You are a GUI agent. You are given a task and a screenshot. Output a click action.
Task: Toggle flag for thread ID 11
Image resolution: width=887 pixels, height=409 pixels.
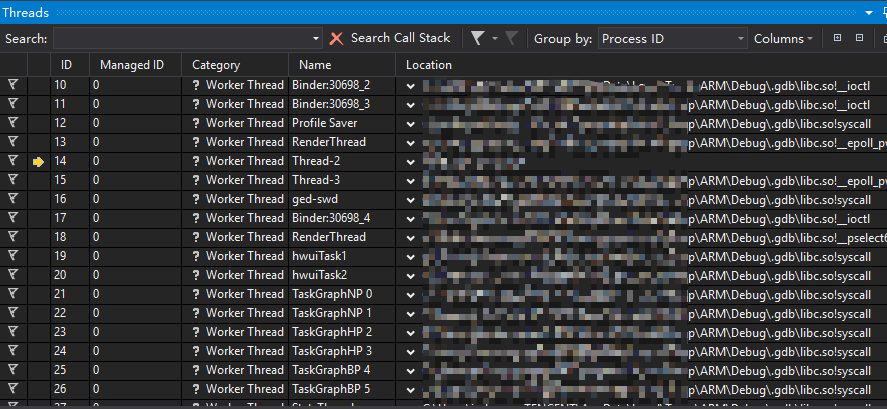[x=13, y=104]
